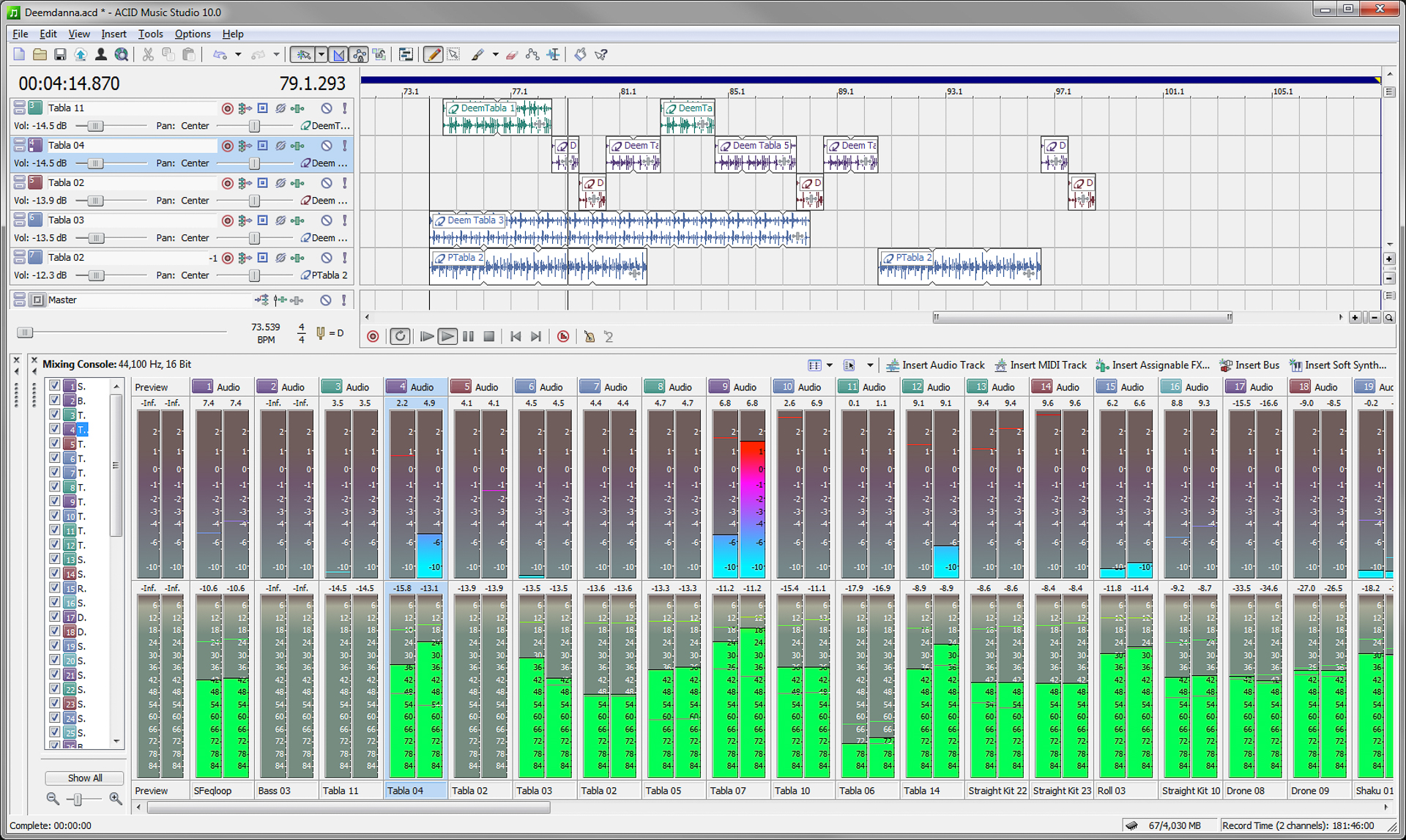Viewport: 1406px width, 840px height.
Task: Select the Envelope tool
Action: click(532, 54)
